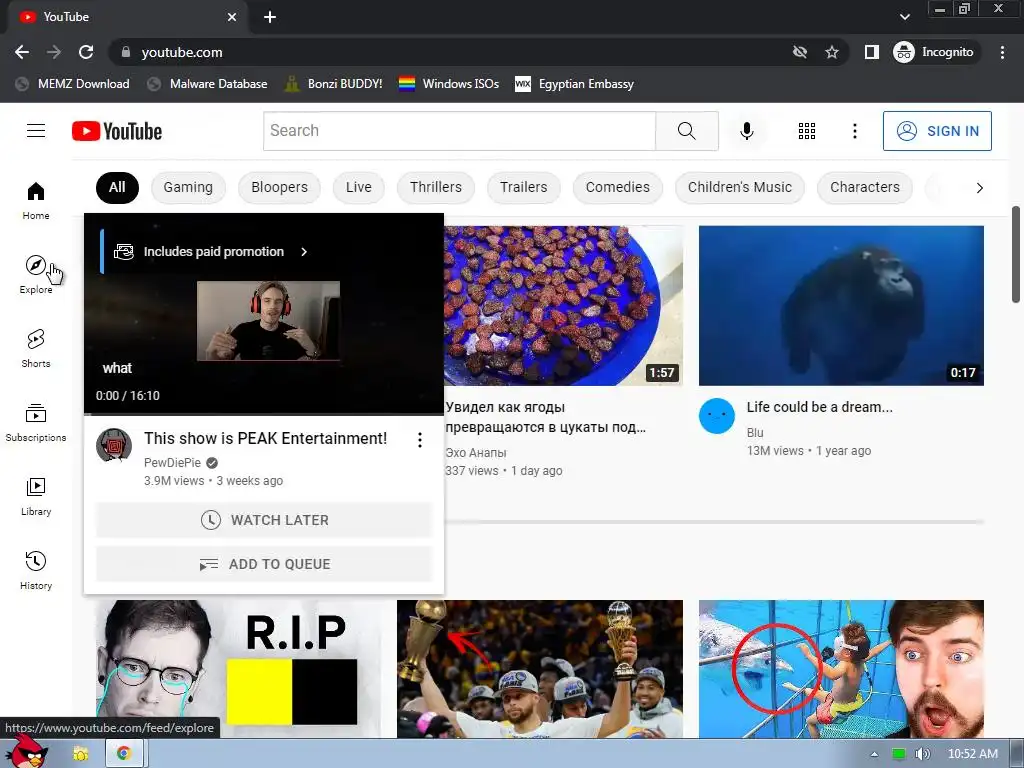Select the Thrillers filter chip
Viewport: 1024px width, 768px height.
[x=436, y=187]
